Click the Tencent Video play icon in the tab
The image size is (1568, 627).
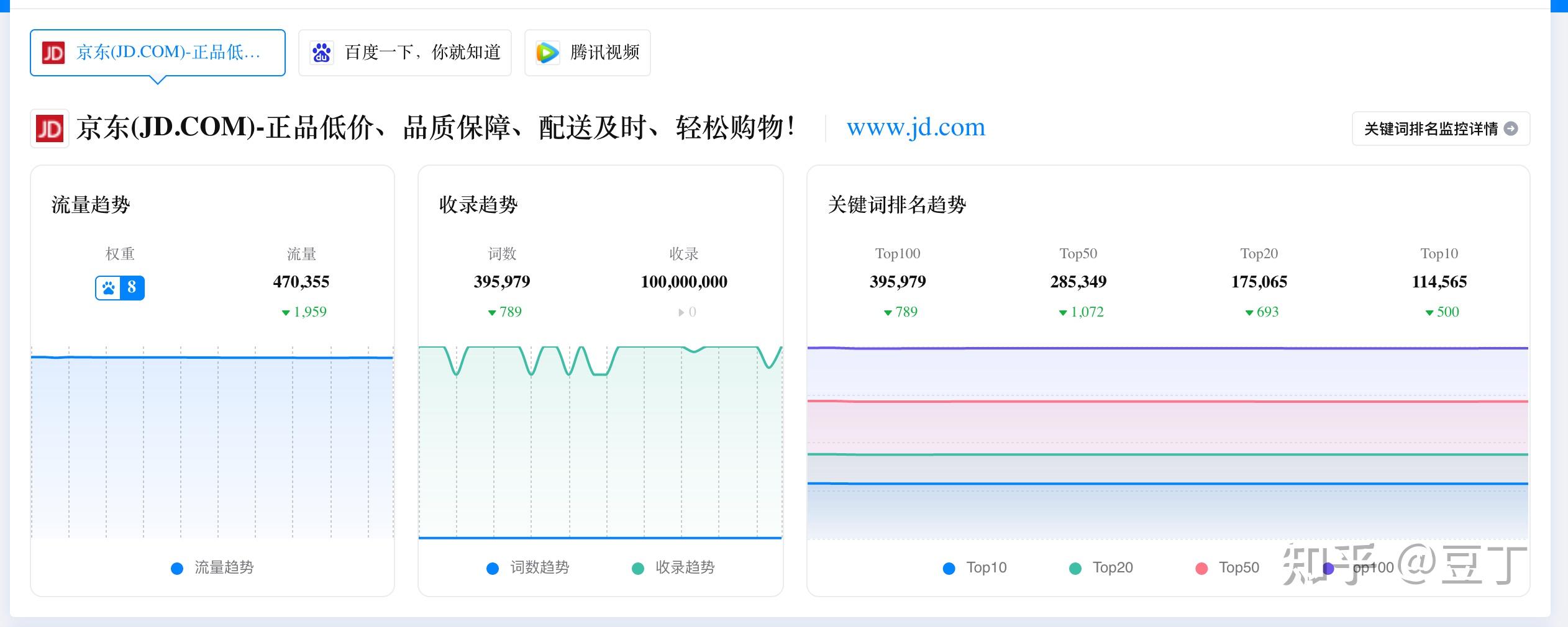(547, 53)
